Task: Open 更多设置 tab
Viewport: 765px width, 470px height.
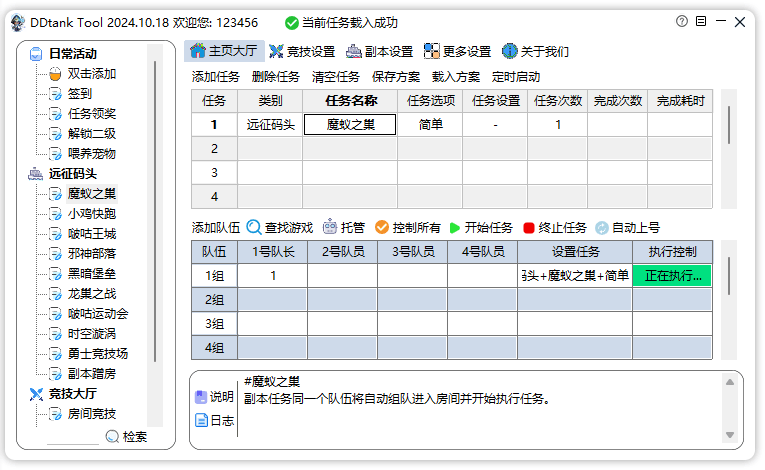Action: click(457, 51)
